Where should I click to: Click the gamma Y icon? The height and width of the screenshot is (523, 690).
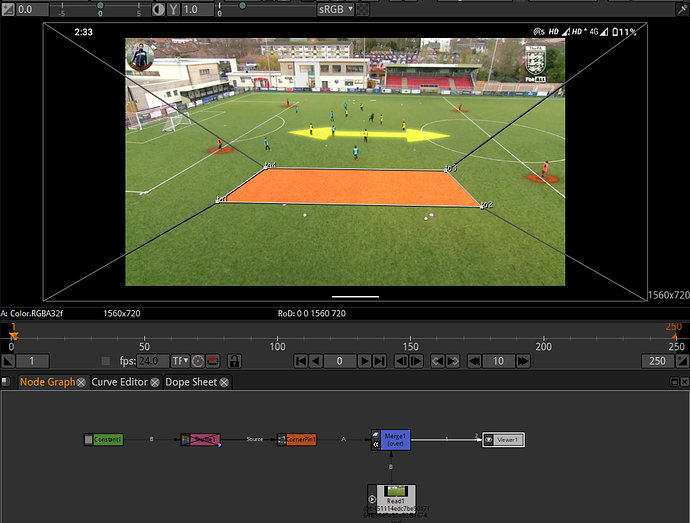tap(174, 9)
